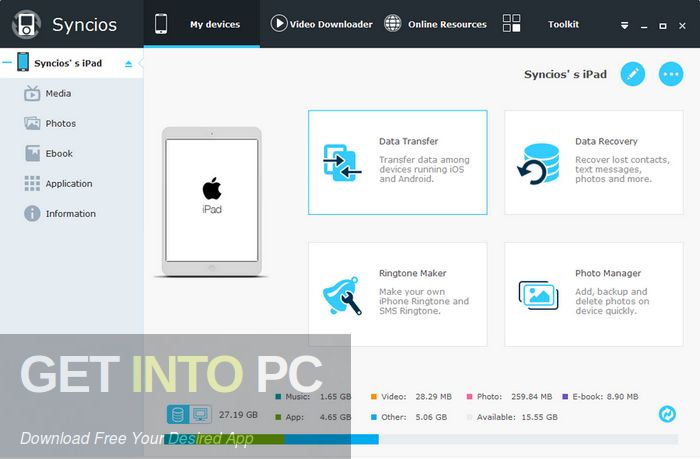Click the Photo Manager image icon
The height and width of the screenshot is (459, 700).
(x=538, y=295)
